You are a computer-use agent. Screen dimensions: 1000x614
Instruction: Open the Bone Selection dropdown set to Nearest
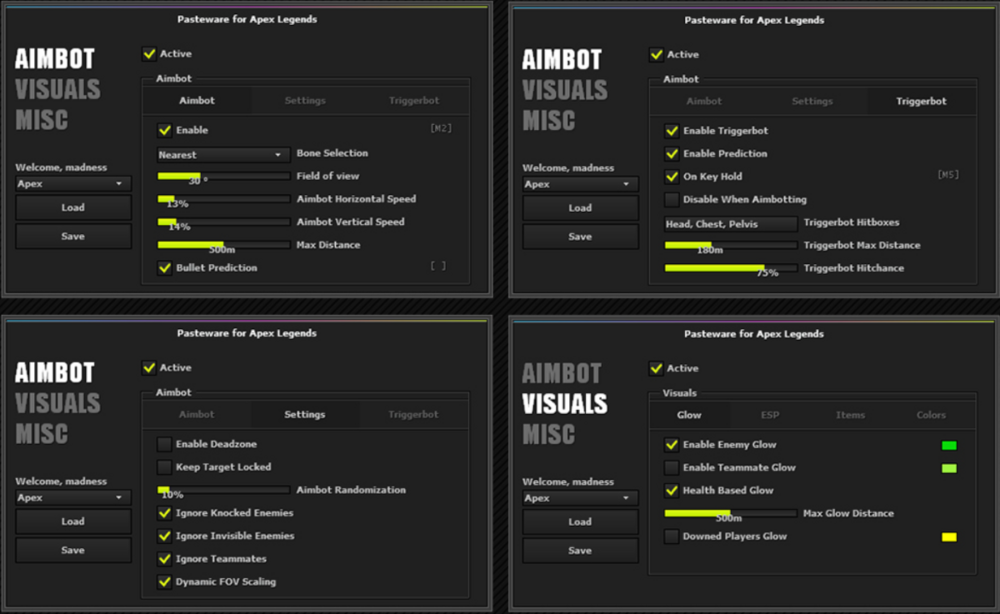(223, 154)
